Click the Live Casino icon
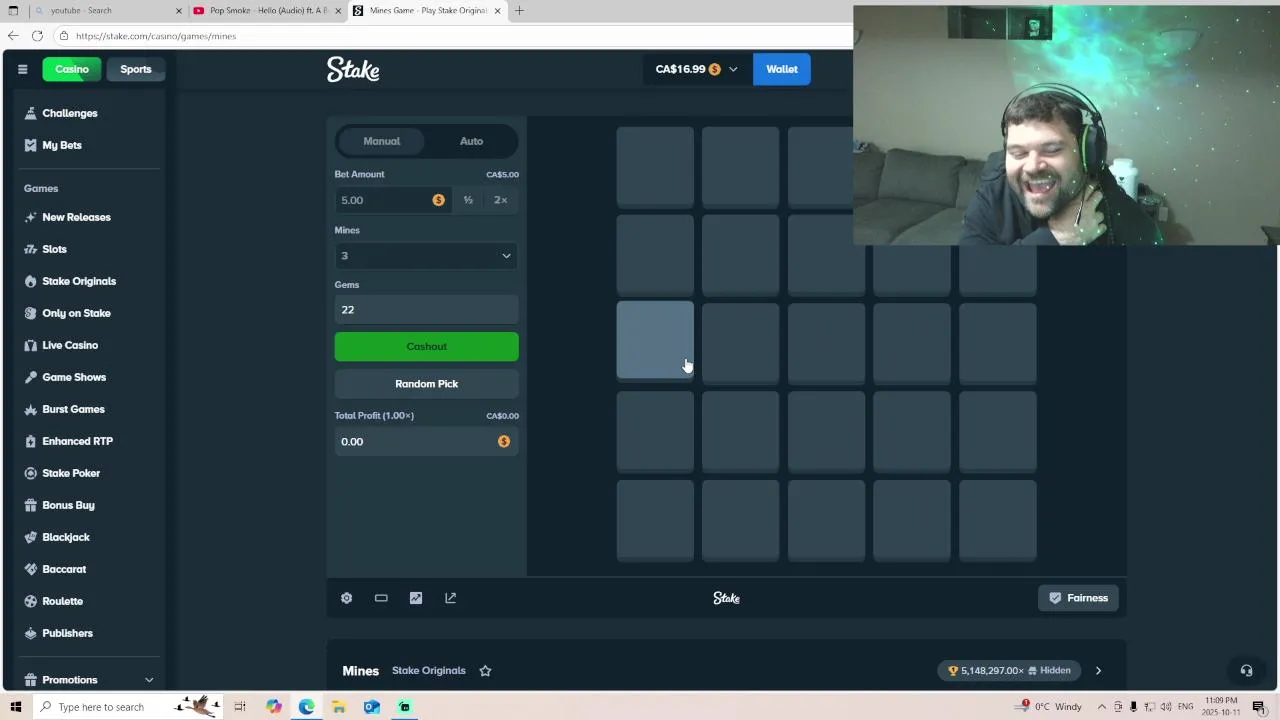The width and height of the screenshot is (1280, 720). [30, 345]
